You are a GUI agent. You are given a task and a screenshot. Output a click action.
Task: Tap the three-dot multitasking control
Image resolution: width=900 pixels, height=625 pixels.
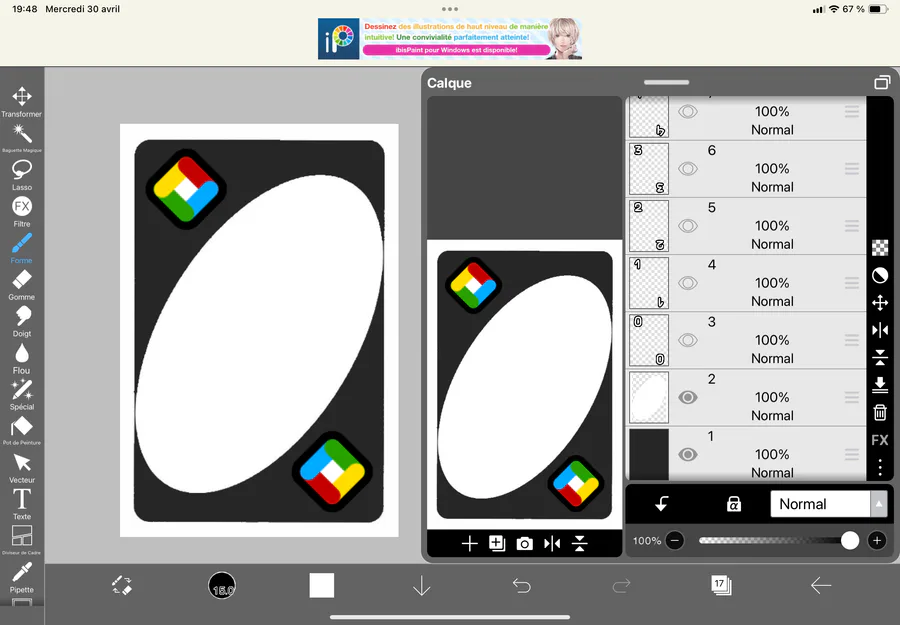click(450, 9)
